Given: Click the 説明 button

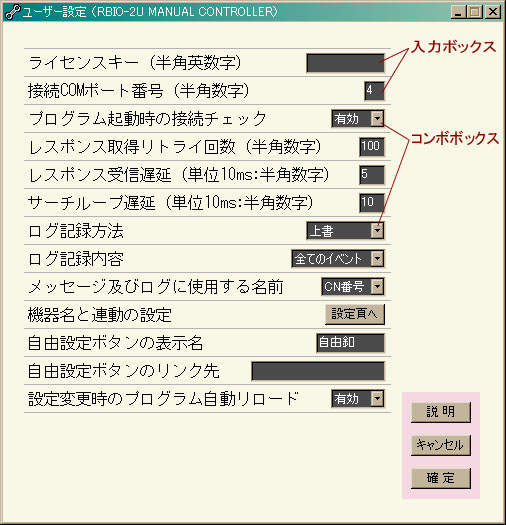Looking at the screenshot, I should [441, 412].
